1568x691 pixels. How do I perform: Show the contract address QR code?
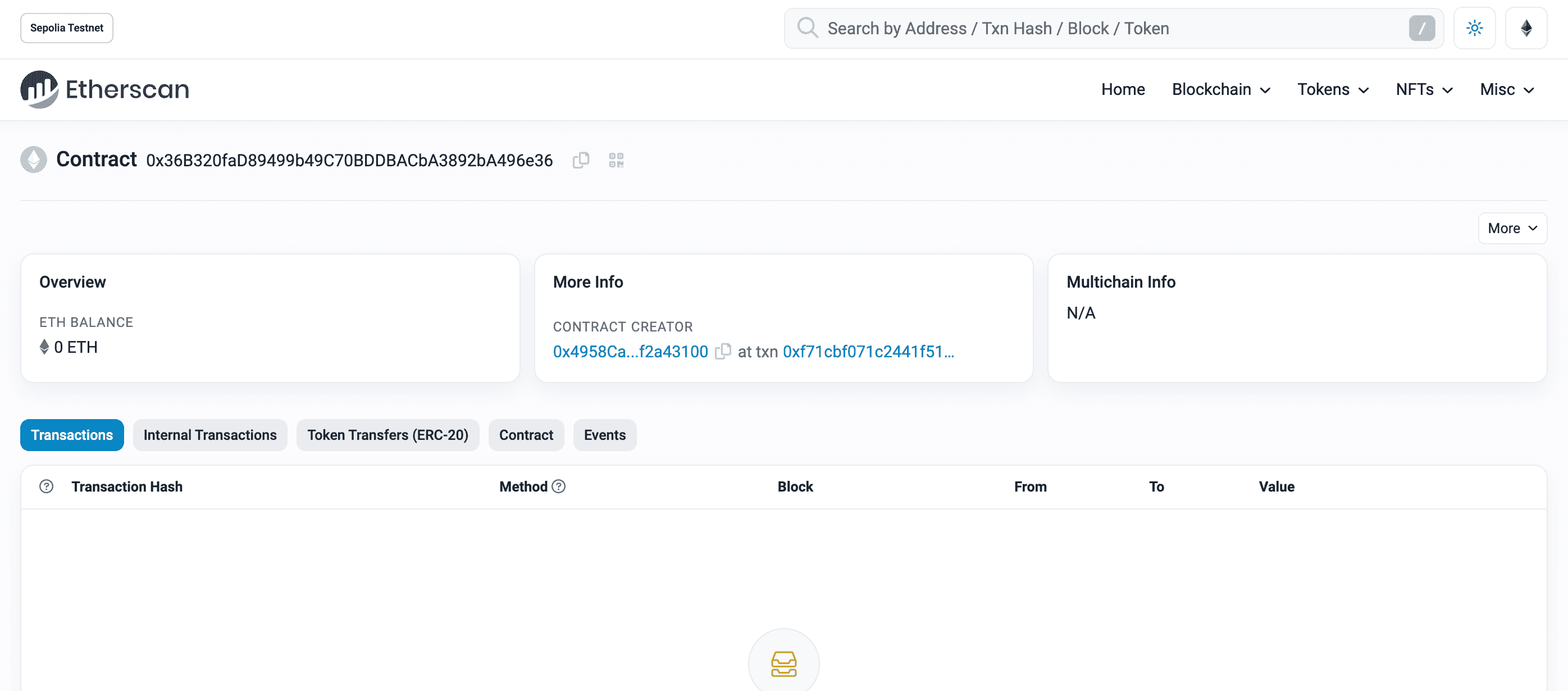pyautogui.click(x=616, y=160)
